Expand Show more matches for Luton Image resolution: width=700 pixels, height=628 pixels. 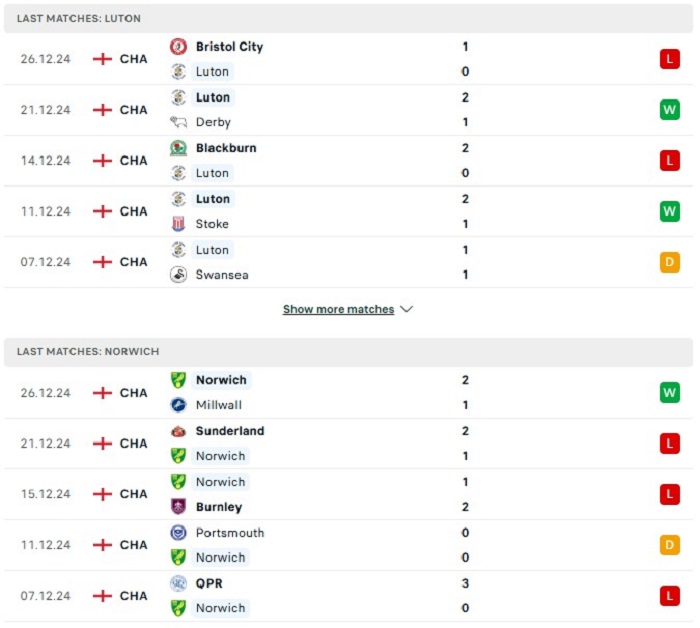click(x=338, y=309)
